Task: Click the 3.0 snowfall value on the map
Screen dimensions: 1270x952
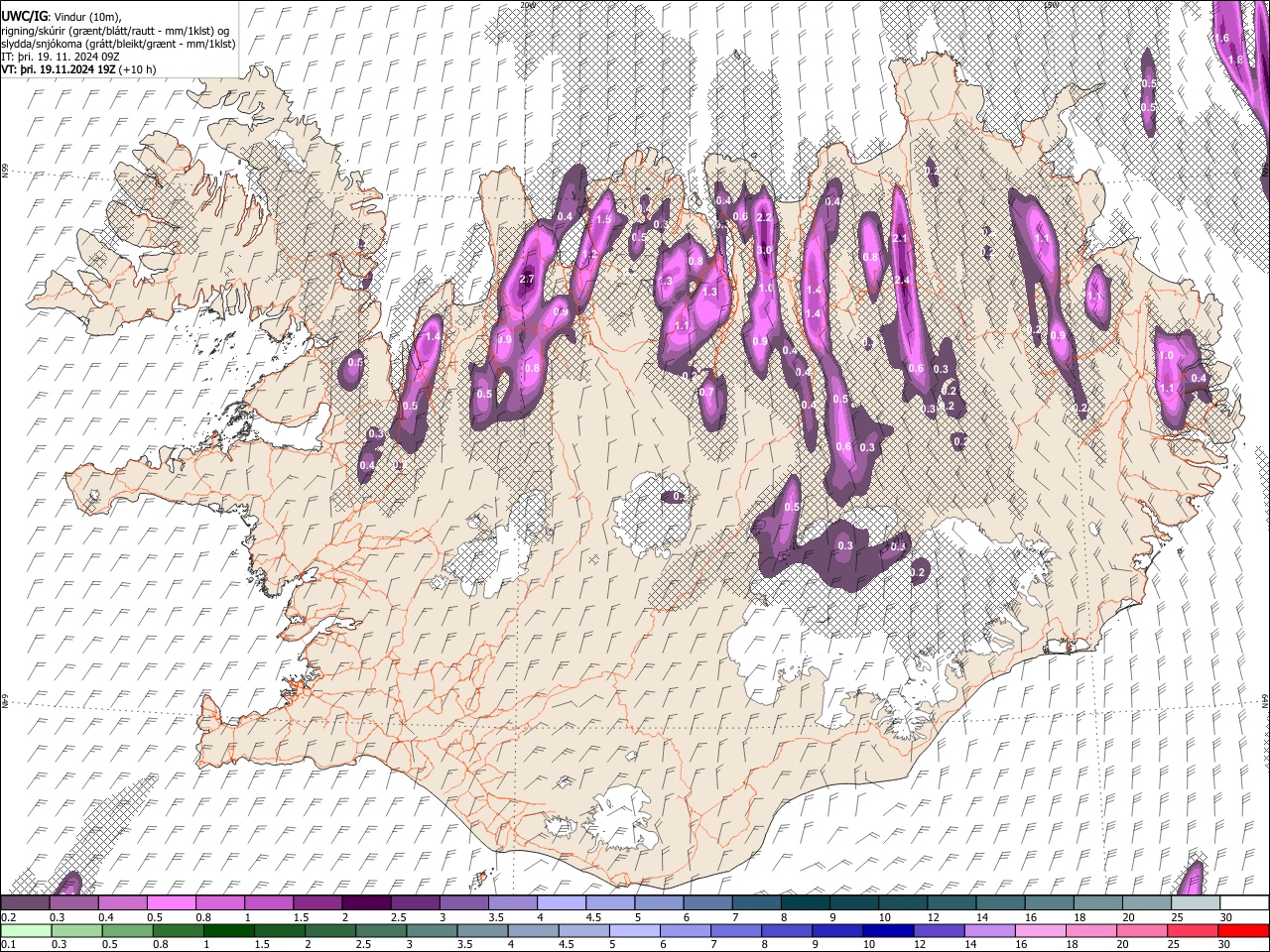Action: tap(765, 251)
